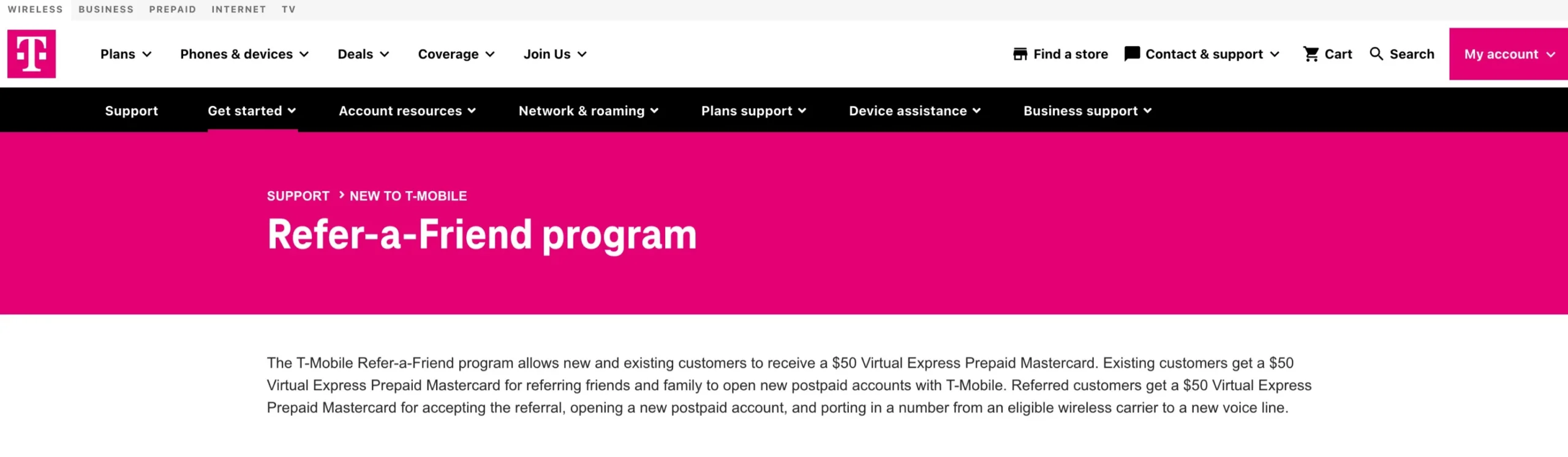1568x457 pixels.
Task: Click the shopping cart icon
Action: click(x=1311, y=54)
